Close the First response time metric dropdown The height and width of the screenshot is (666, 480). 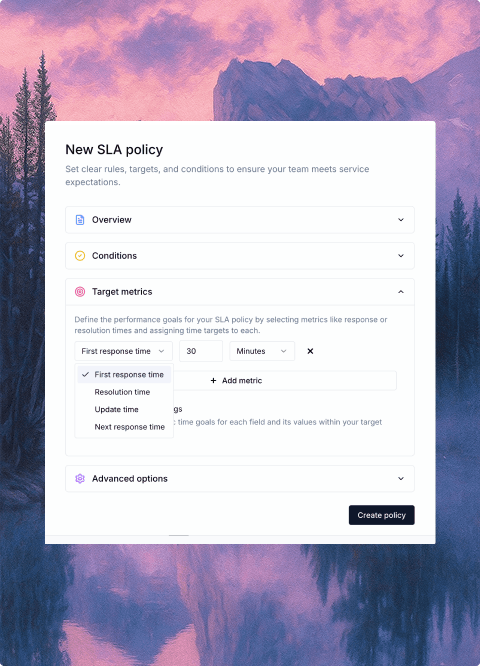click(124, 351)
